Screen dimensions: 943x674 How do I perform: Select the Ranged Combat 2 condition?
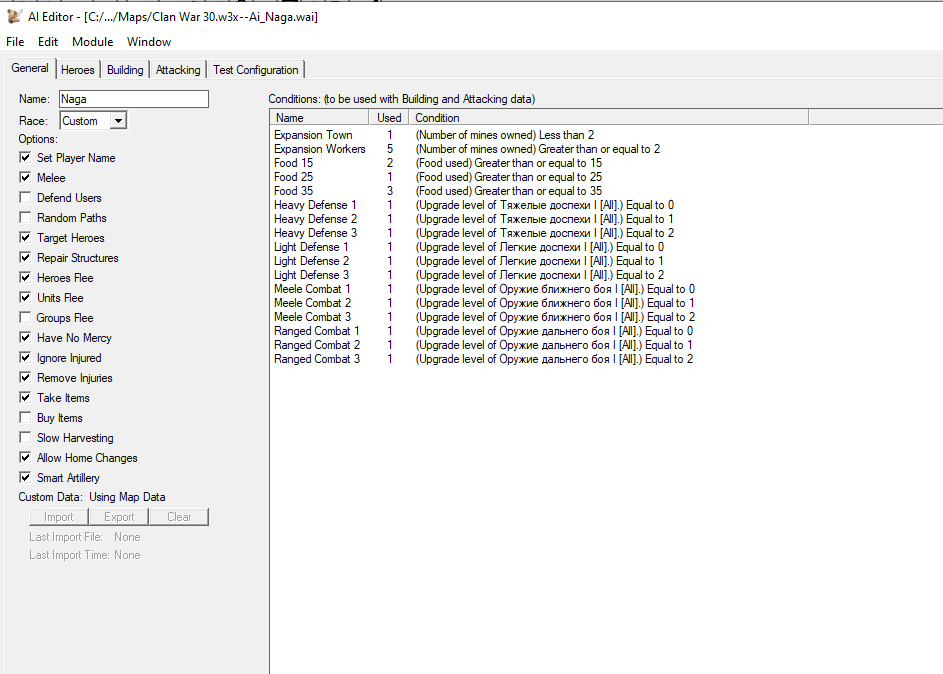[x=316, y=345]
